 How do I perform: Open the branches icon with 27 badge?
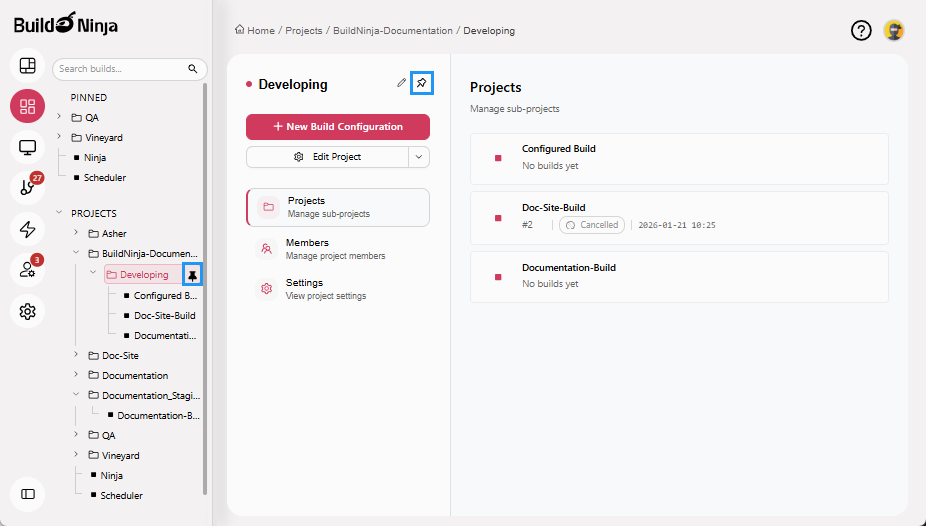point(27,188)
